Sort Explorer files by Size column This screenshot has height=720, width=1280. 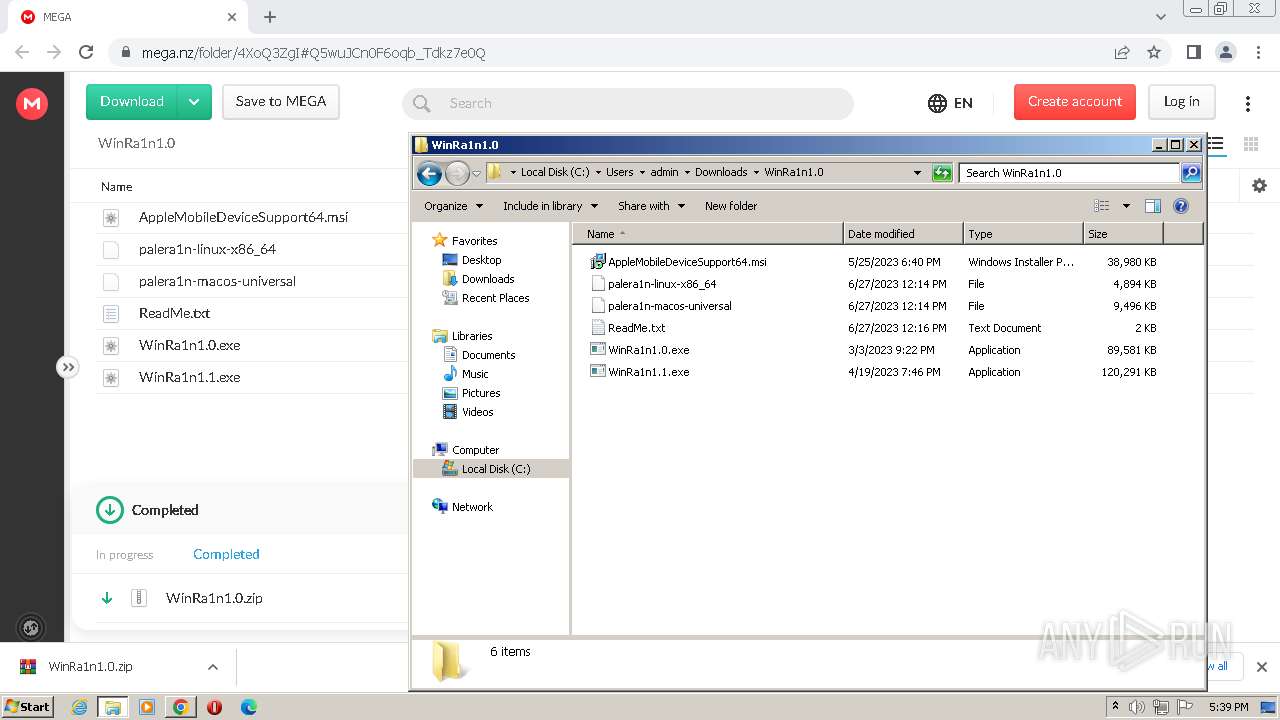(1124, 234)
